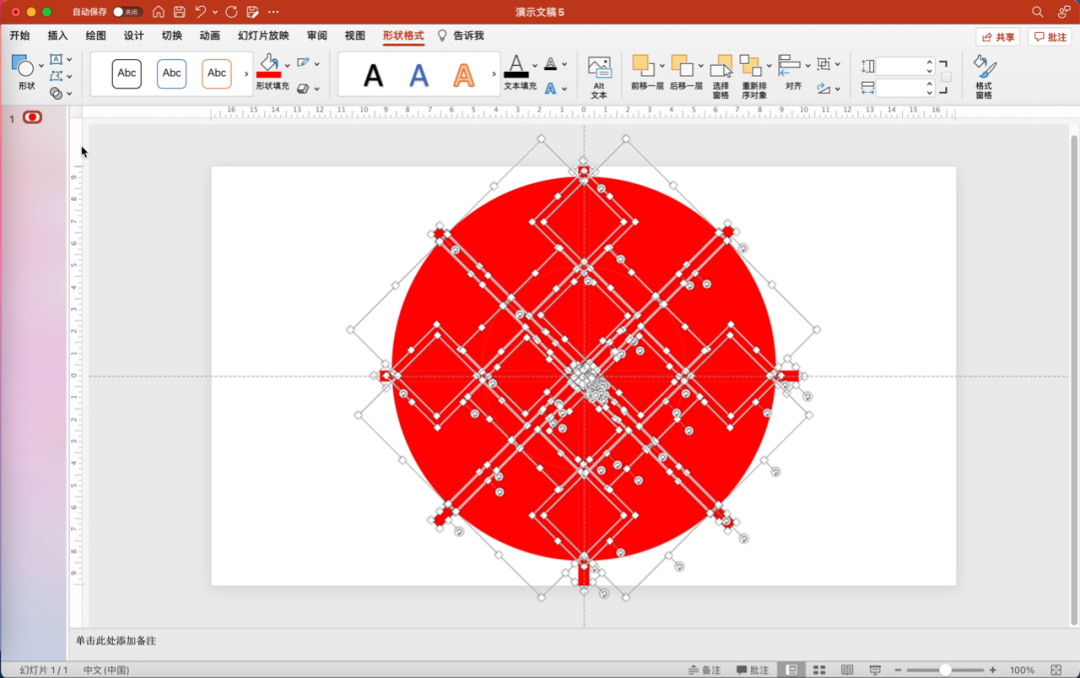The image size is (1080, 678).
Task: Open the collaboration people icon
Action: click(x=1064, y=12)
